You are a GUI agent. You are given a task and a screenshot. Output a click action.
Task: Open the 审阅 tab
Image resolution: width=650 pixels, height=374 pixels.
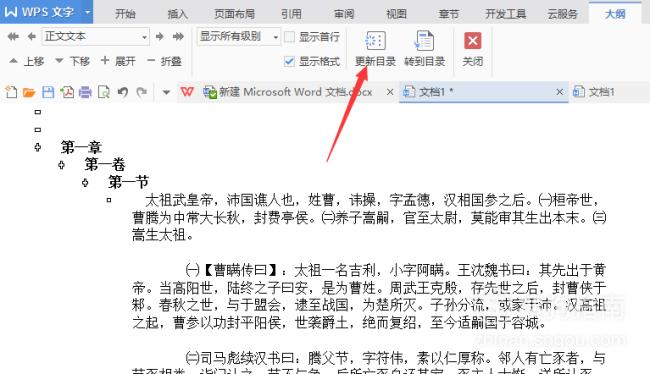344,14
